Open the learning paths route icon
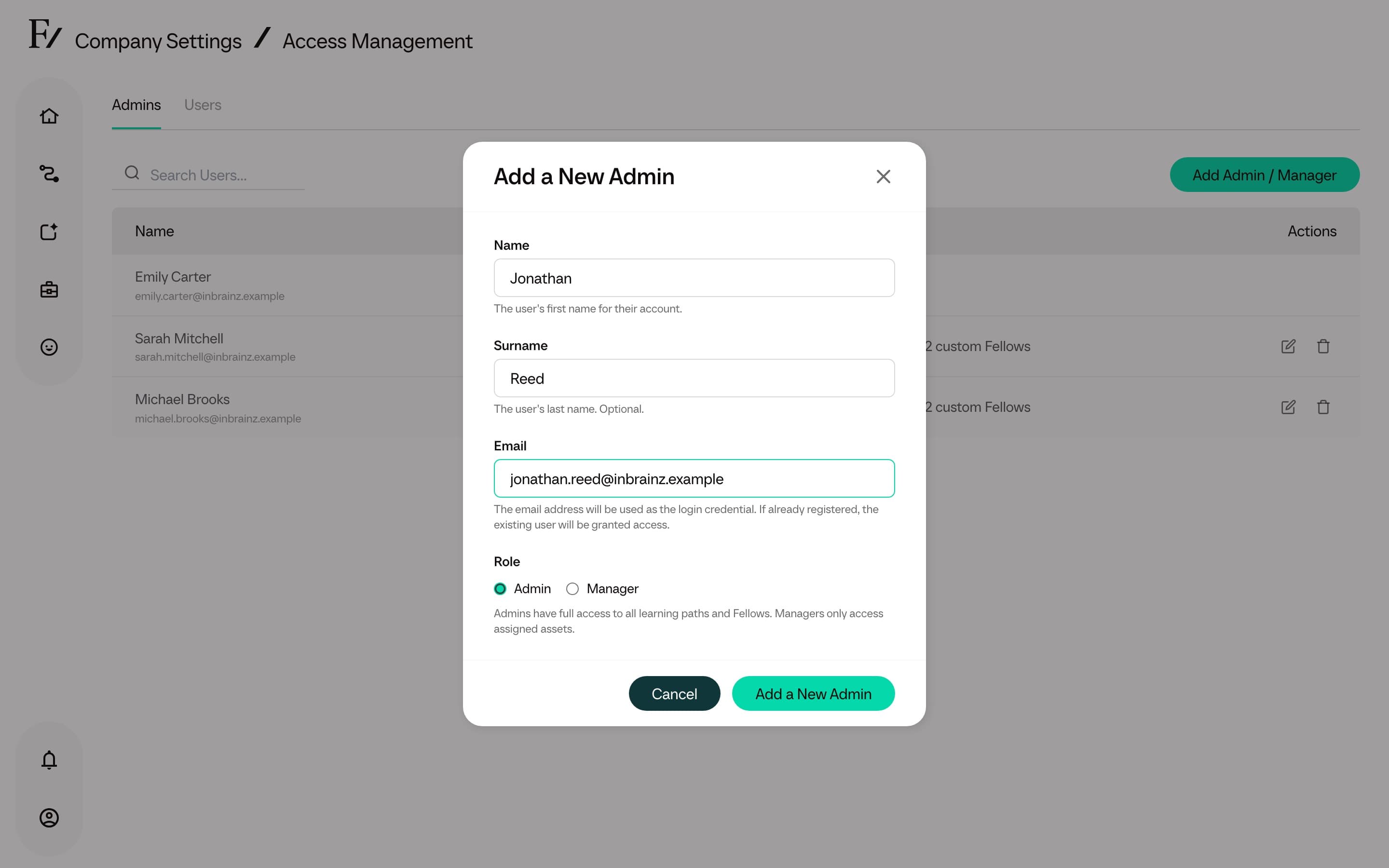This screenshot has height=868, width=1389. 49,174
